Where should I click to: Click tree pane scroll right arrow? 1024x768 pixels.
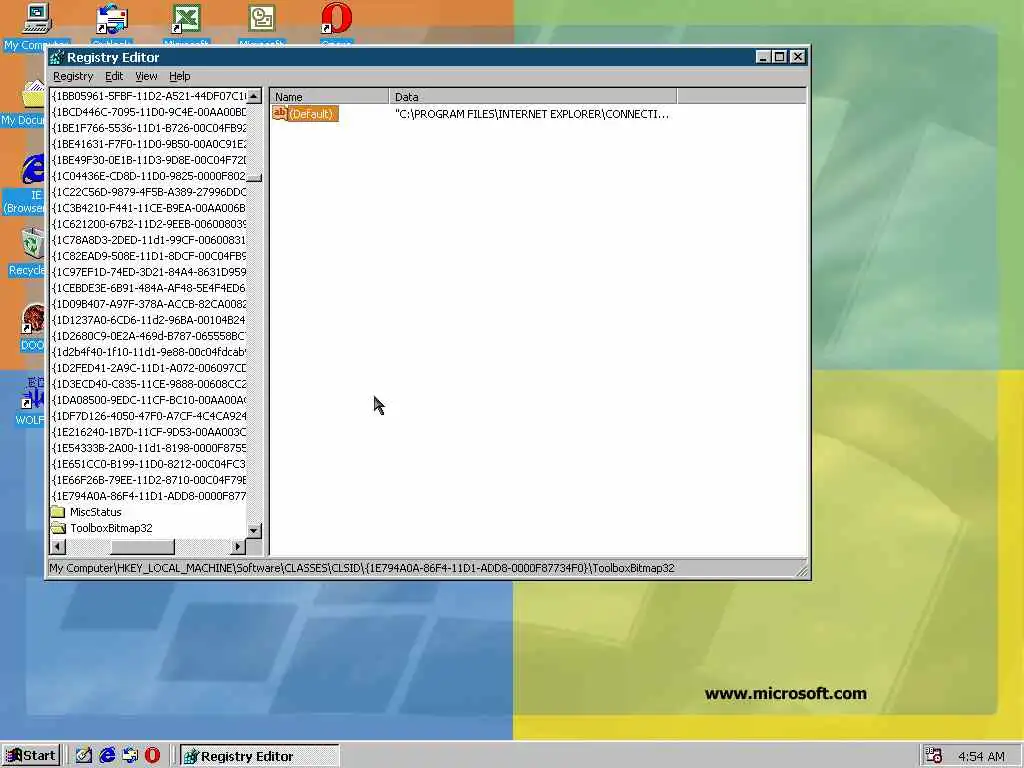tap(238, 546)
